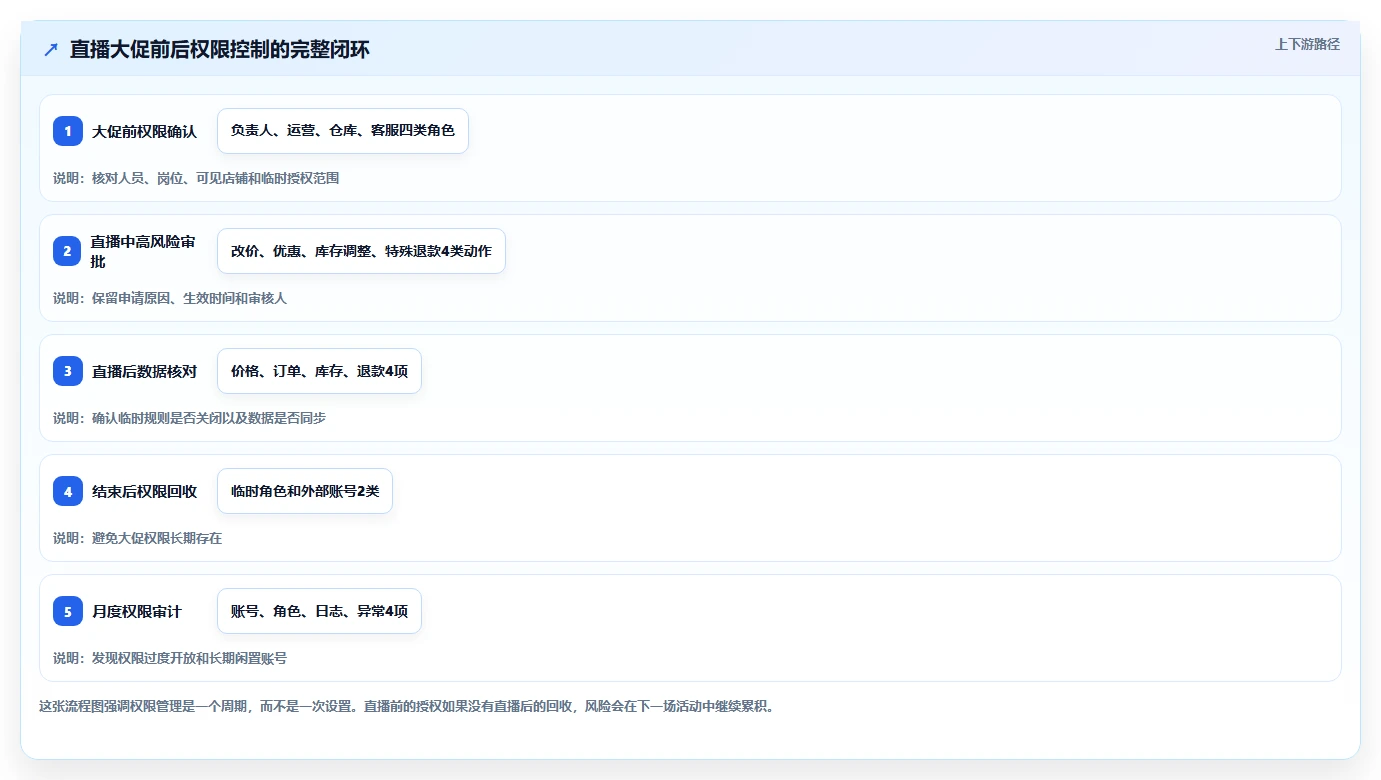Click the title 直播大促前后权限控制的完整闭环

click(x=220, y=49)
